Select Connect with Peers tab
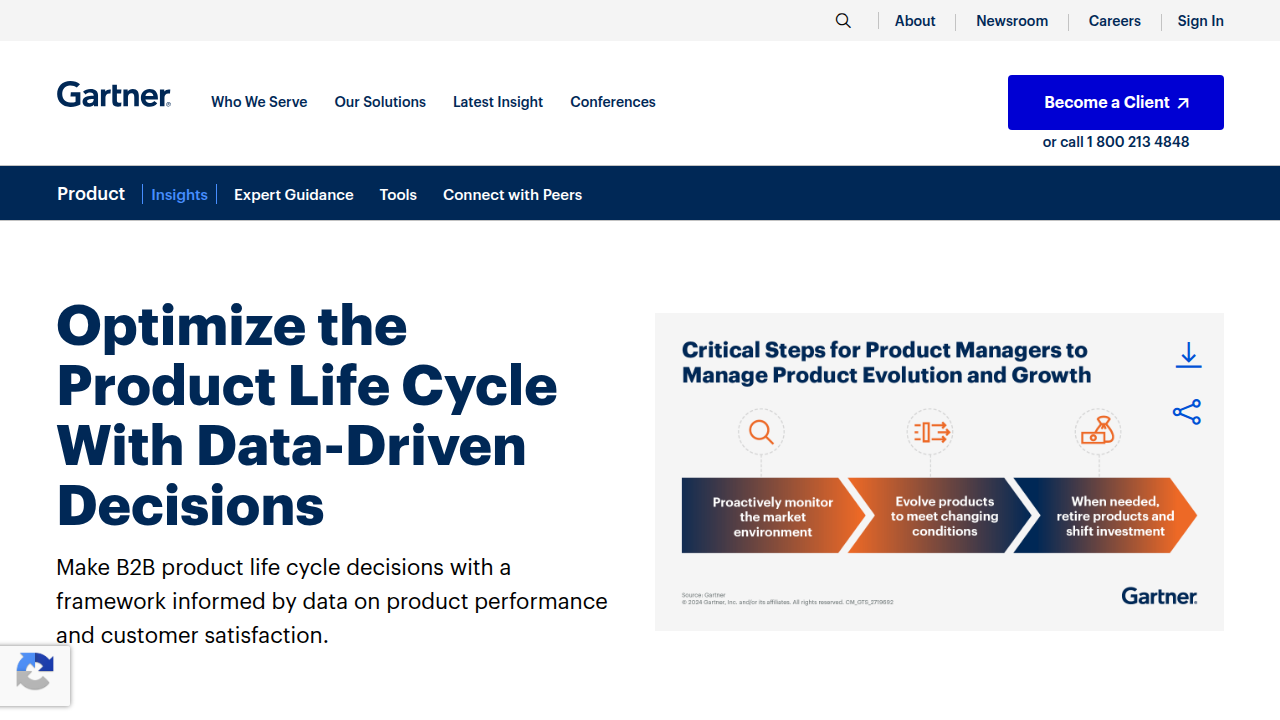The width and height of the screenshot is (1280, 720). pyautogui.click(x=512, y=195)
